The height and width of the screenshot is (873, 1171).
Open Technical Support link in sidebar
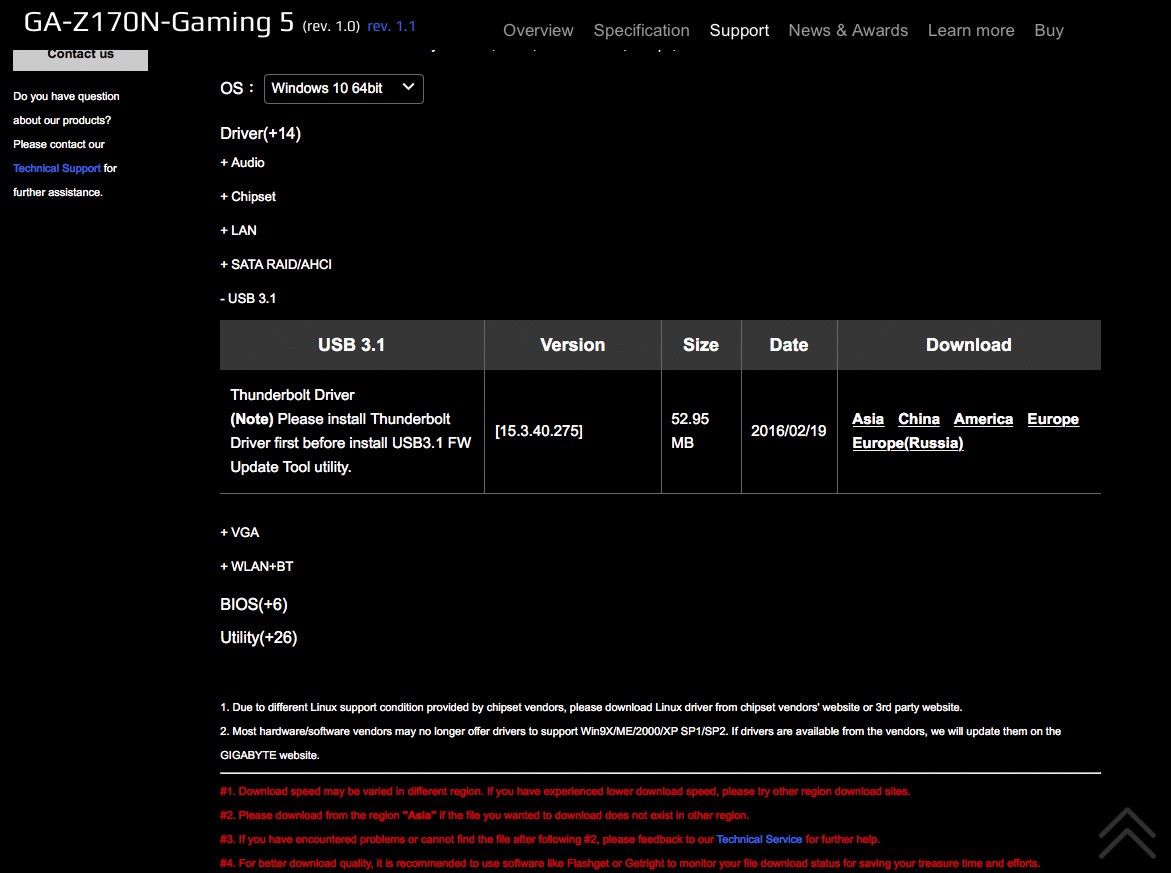coord(57,169)
